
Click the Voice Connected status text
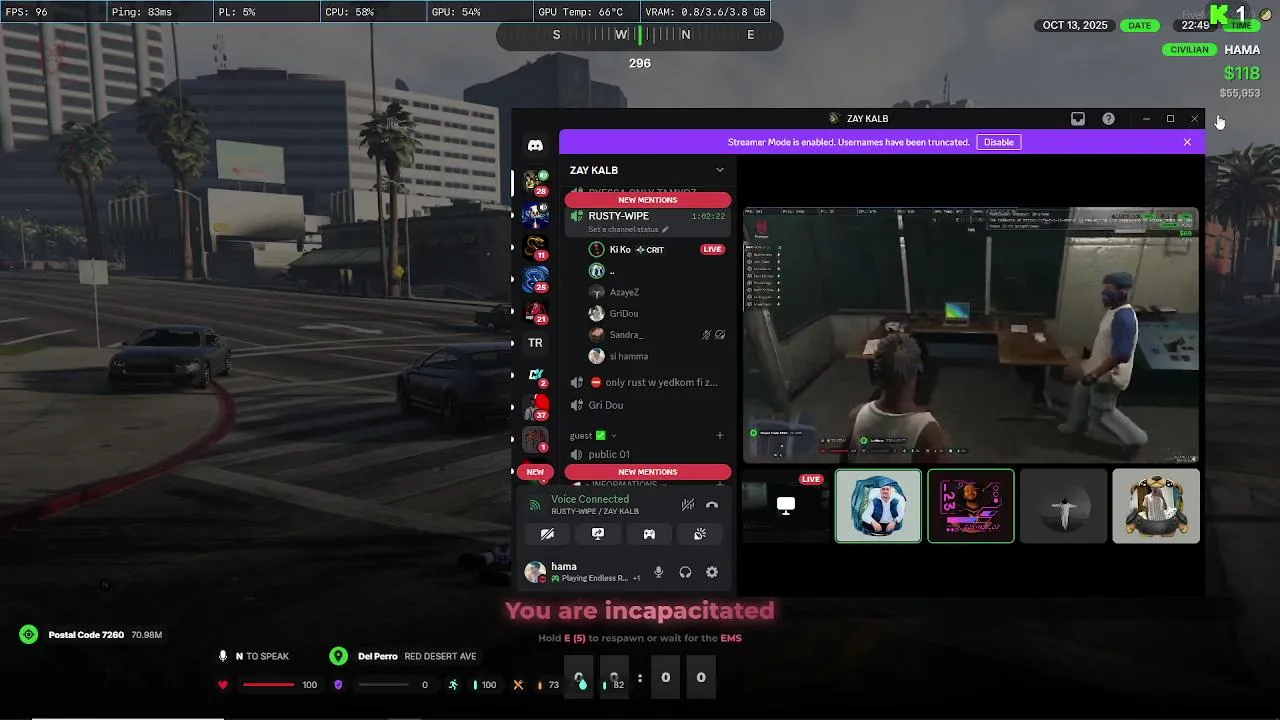590,499
